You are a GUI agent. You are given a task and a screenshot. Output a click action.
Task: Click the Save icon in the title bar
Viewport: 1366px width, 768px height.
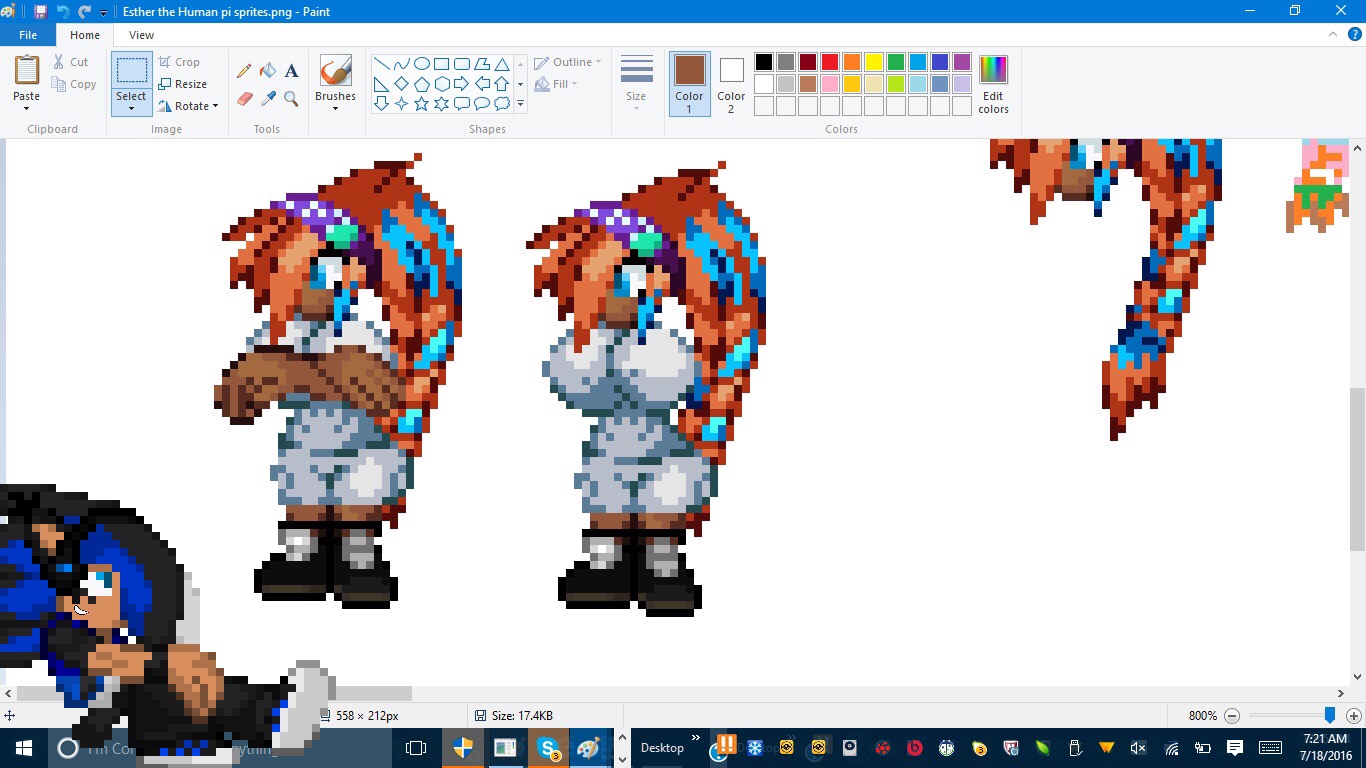pyautogui.click(x=40, y=12)
